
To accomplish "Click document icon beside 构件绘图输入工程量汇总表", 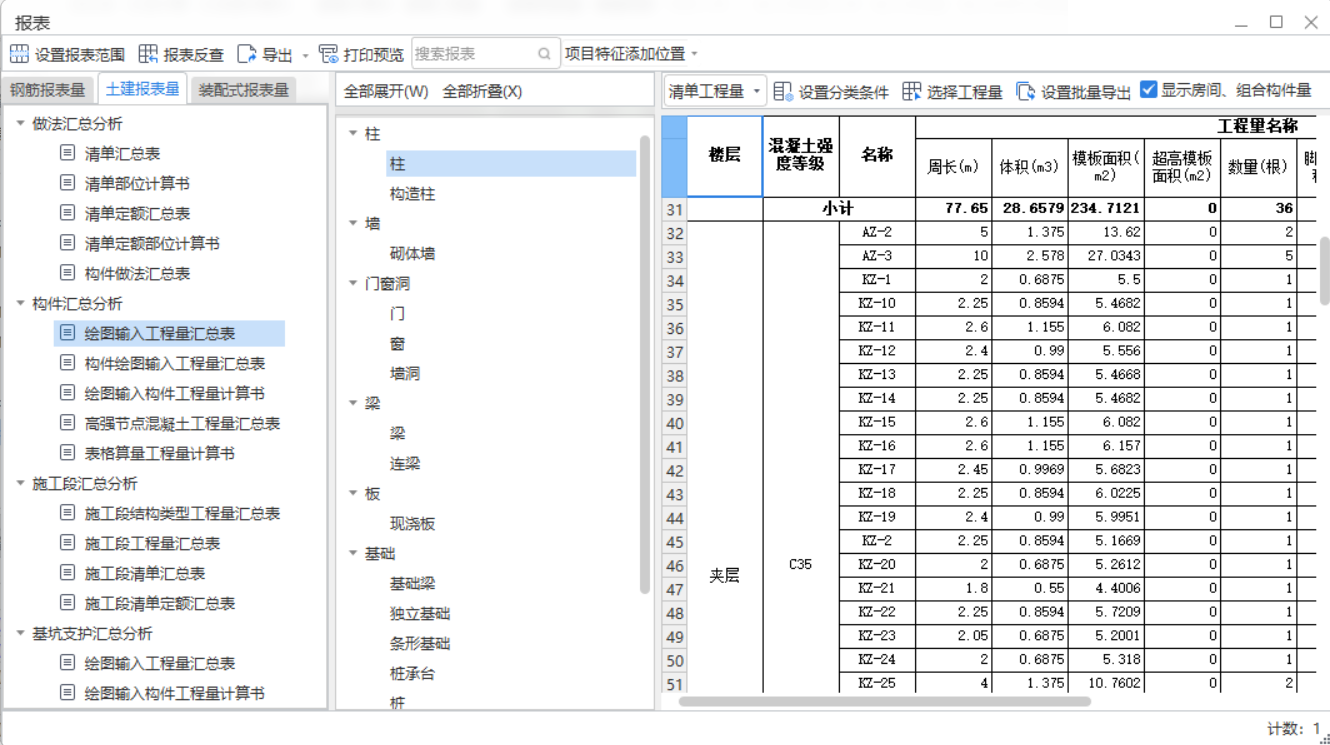I will (x=67, y=363).
